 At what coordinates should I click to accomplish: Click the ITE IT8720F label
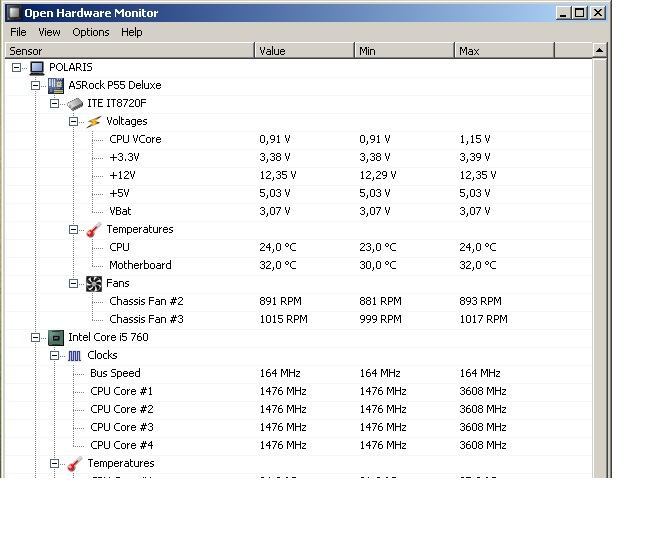(117, 104)
